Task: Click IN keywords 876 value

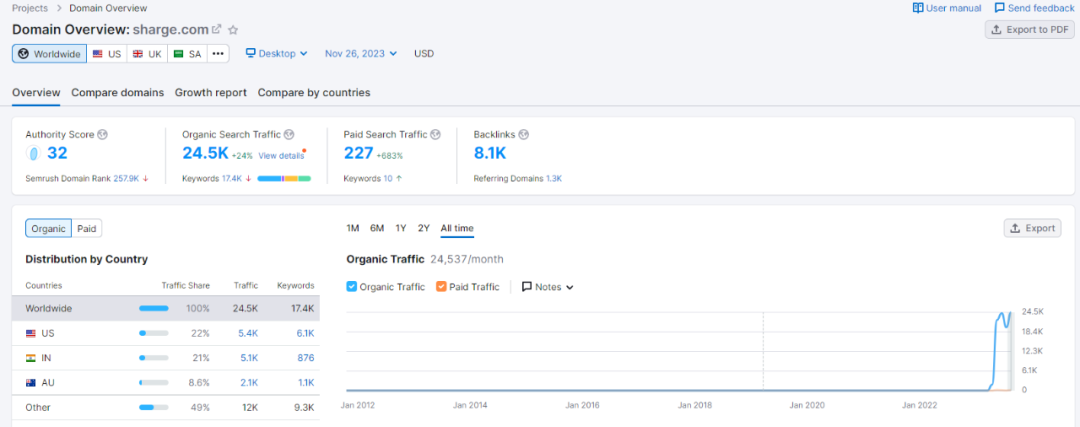Action: click(306, 358)
